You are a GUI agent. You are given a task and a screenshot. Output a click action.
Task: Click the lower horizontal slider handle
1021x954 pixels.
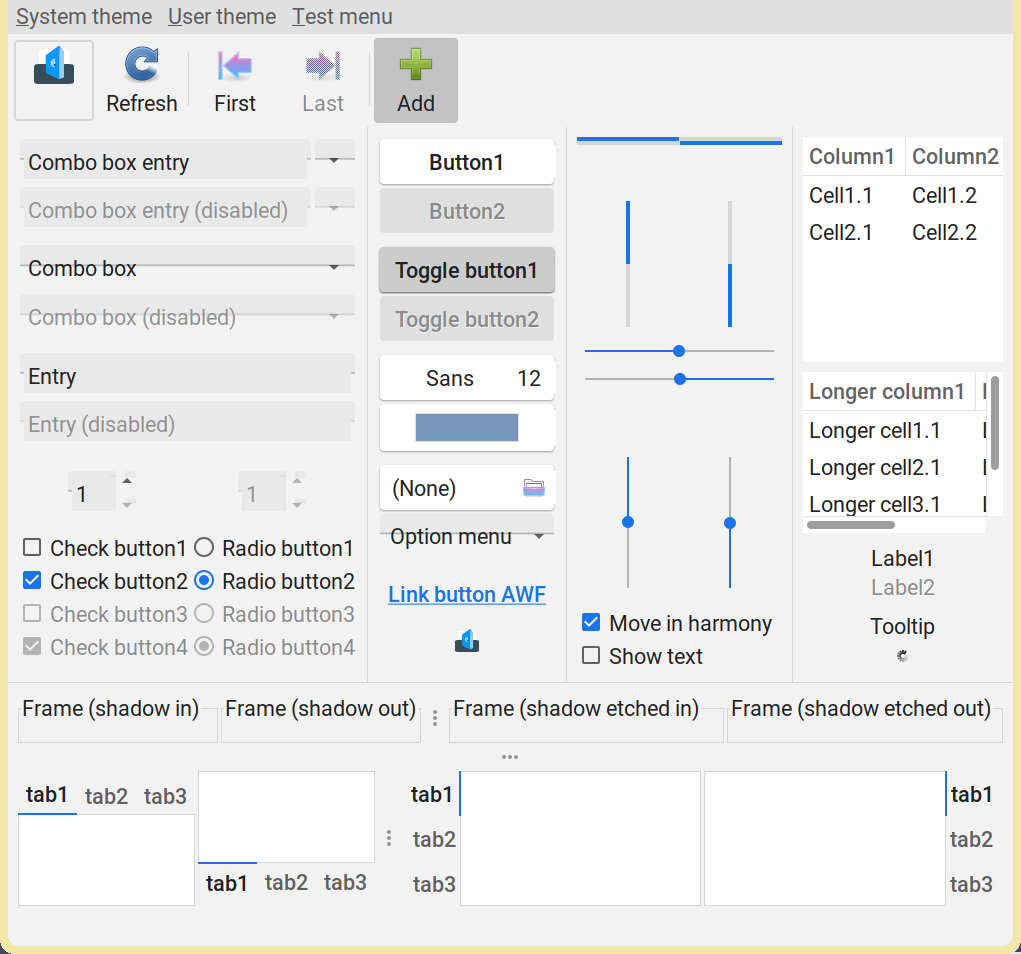tap(680, 379)
